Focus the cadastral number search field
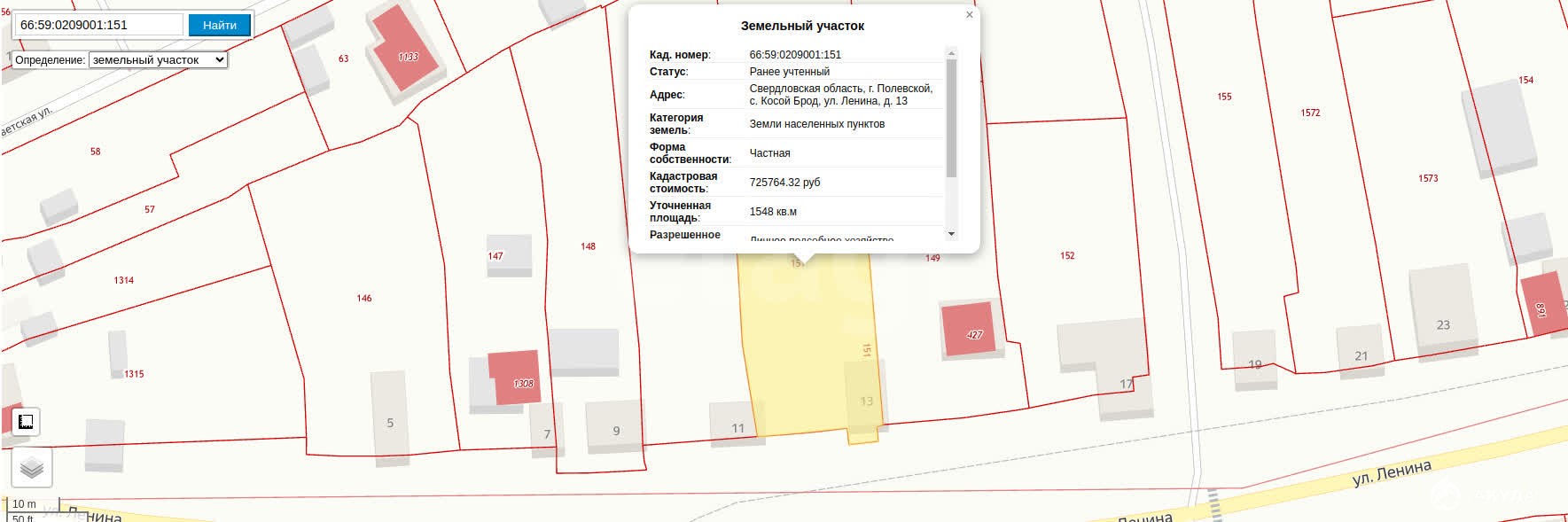The image size is (1568, 522). point(98,25)
